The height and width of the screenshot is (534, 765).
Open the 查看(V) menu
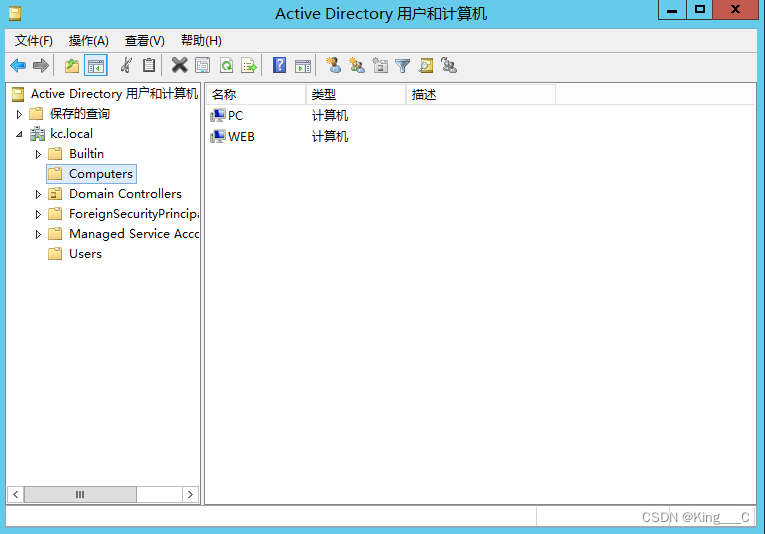point(144,40)
